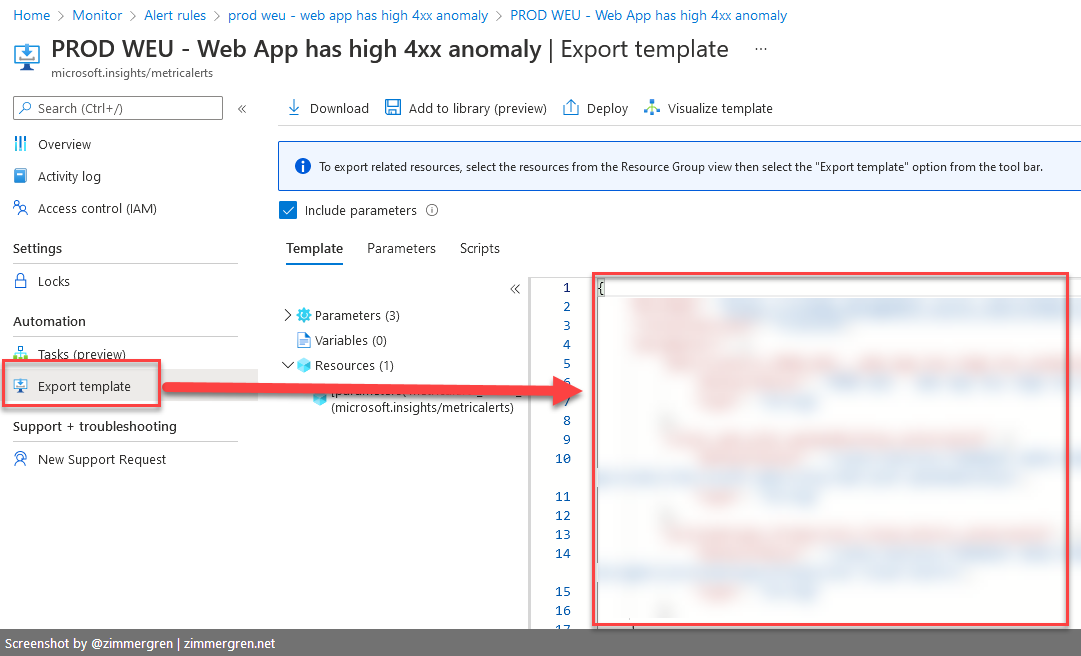Click line number 1 in code editor
This screenshot has width=1081, height=656.
click(567, 287)
